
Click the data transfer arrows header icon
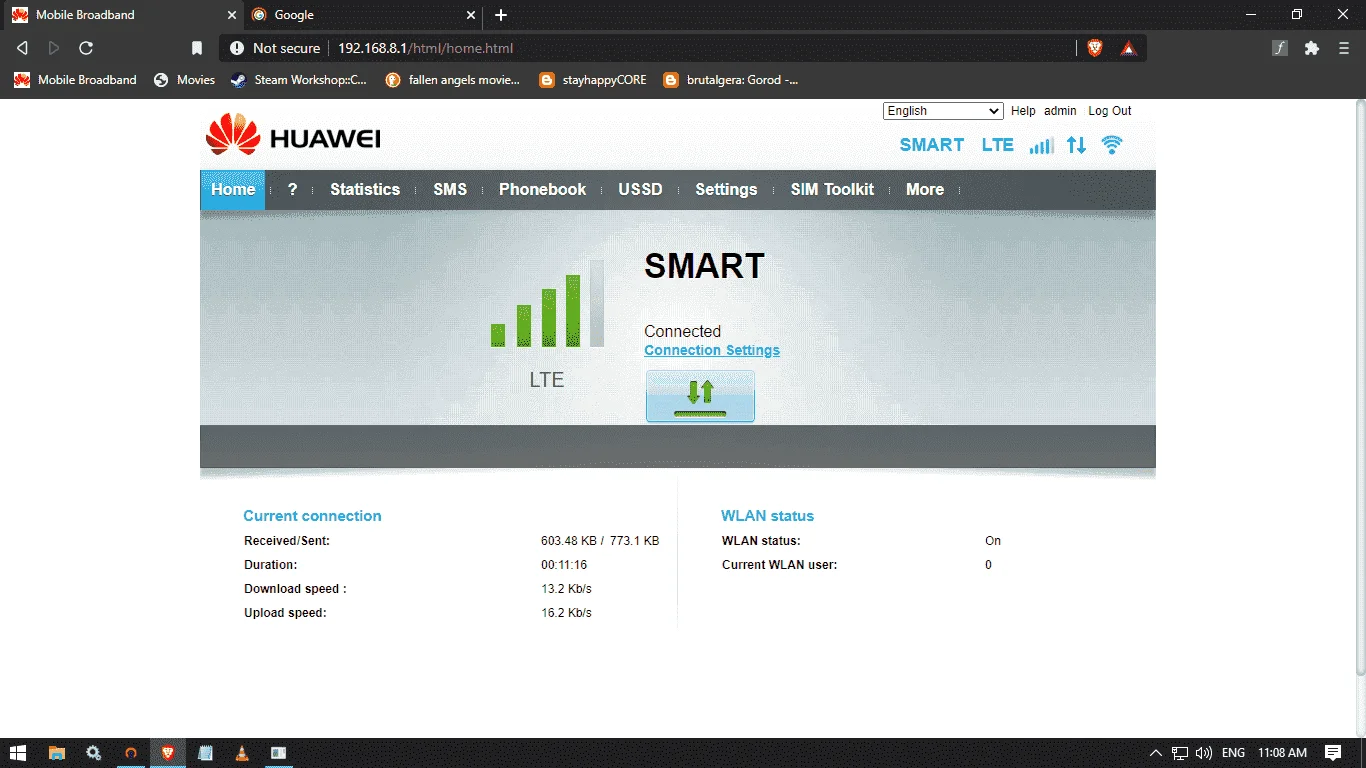1076,145
